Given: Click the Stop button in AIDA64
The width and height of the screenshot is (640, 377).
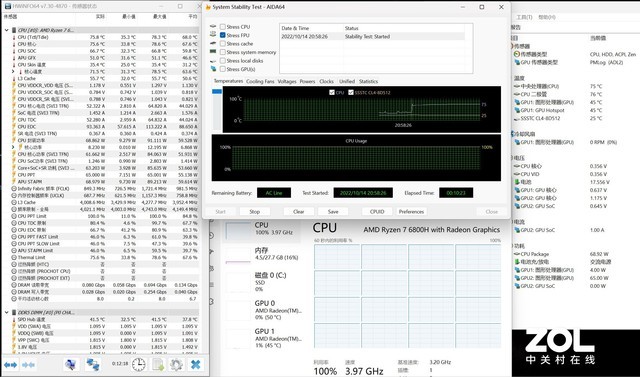Looking at the screenshot, I should click(255, 212).
